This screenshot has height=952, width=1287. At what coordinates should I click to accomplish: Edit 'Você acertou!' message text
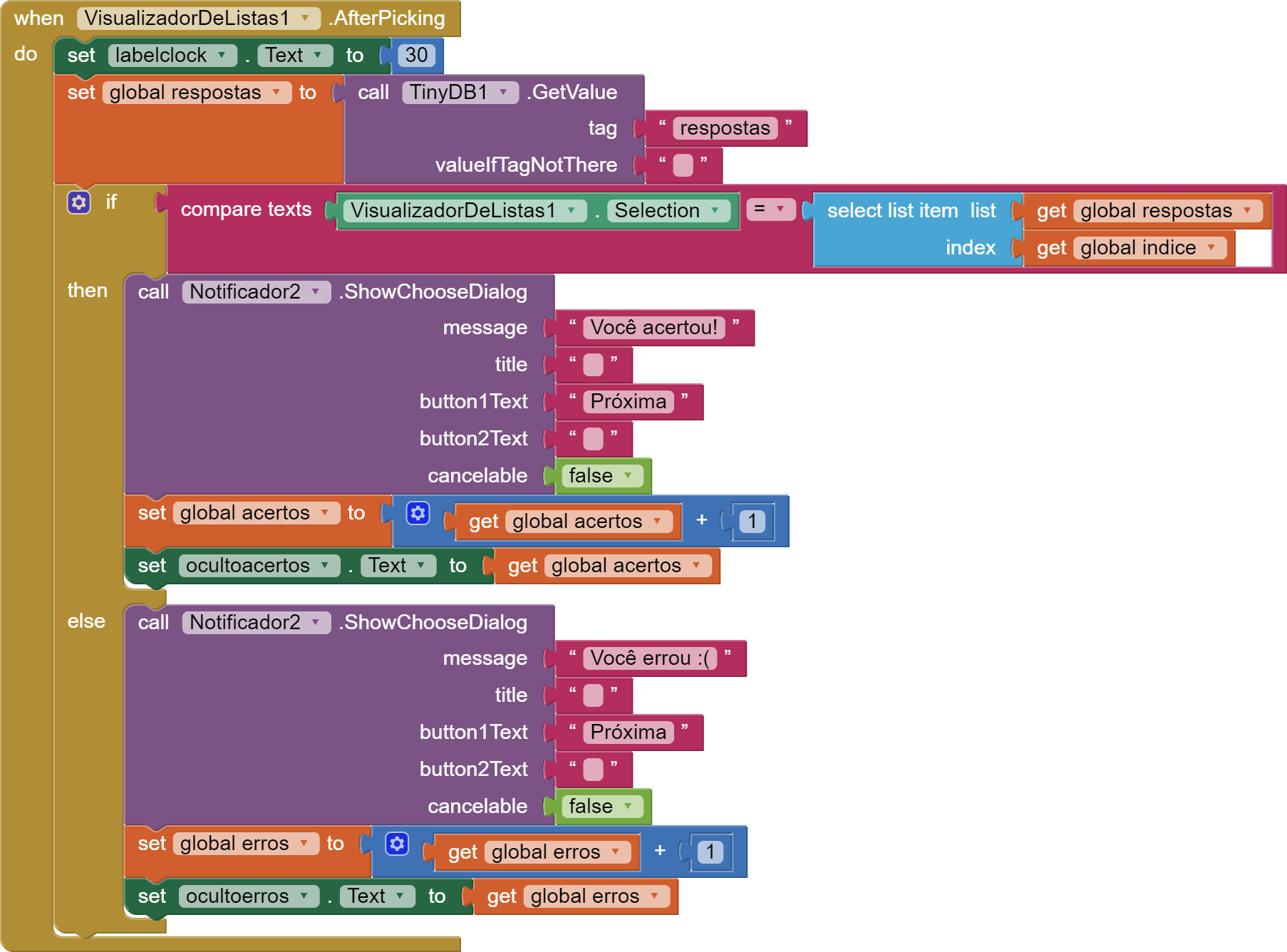(653, 328)
